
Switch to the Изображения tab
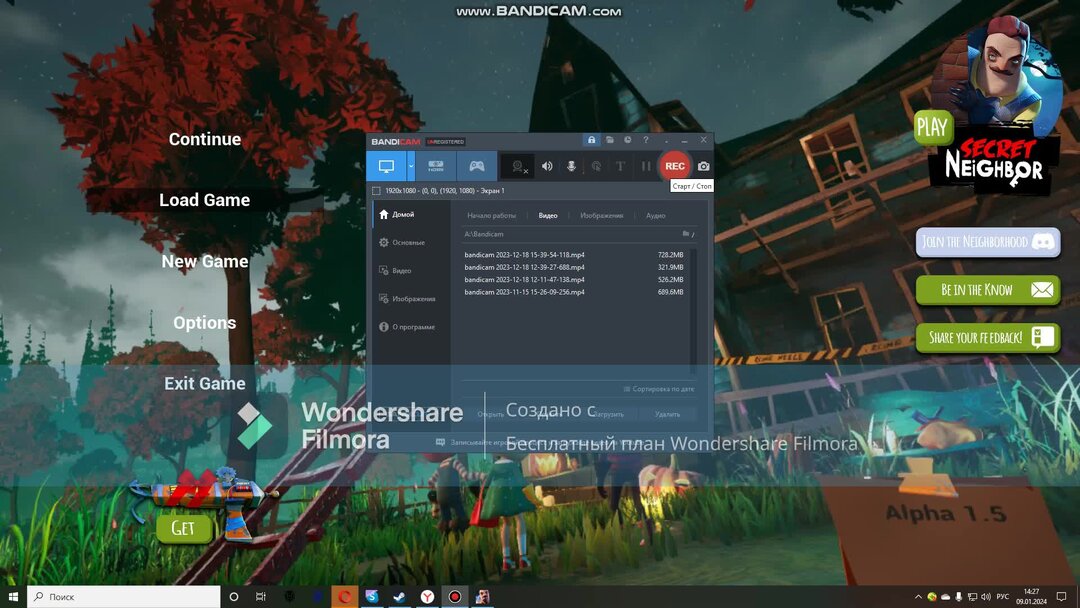pyautogui.click(x=601, y=216)
